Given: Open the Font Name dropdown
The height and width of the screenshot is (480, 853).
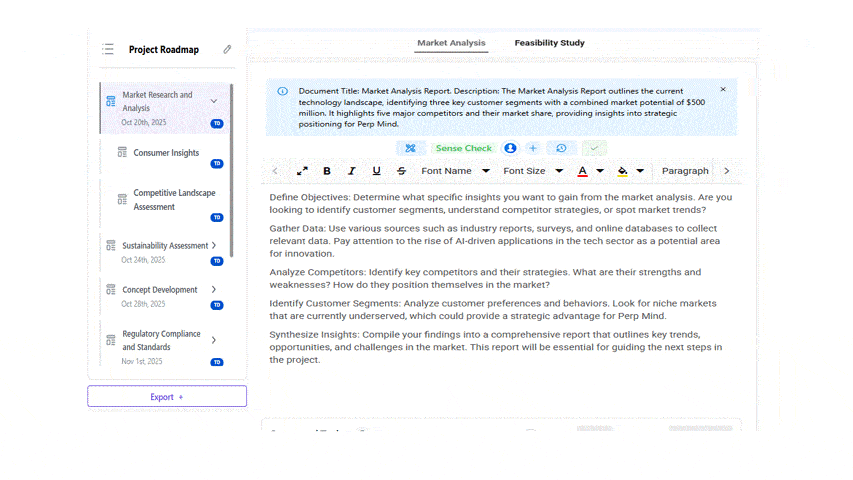Looking at the screenshot, I should [x=455, y=171].
